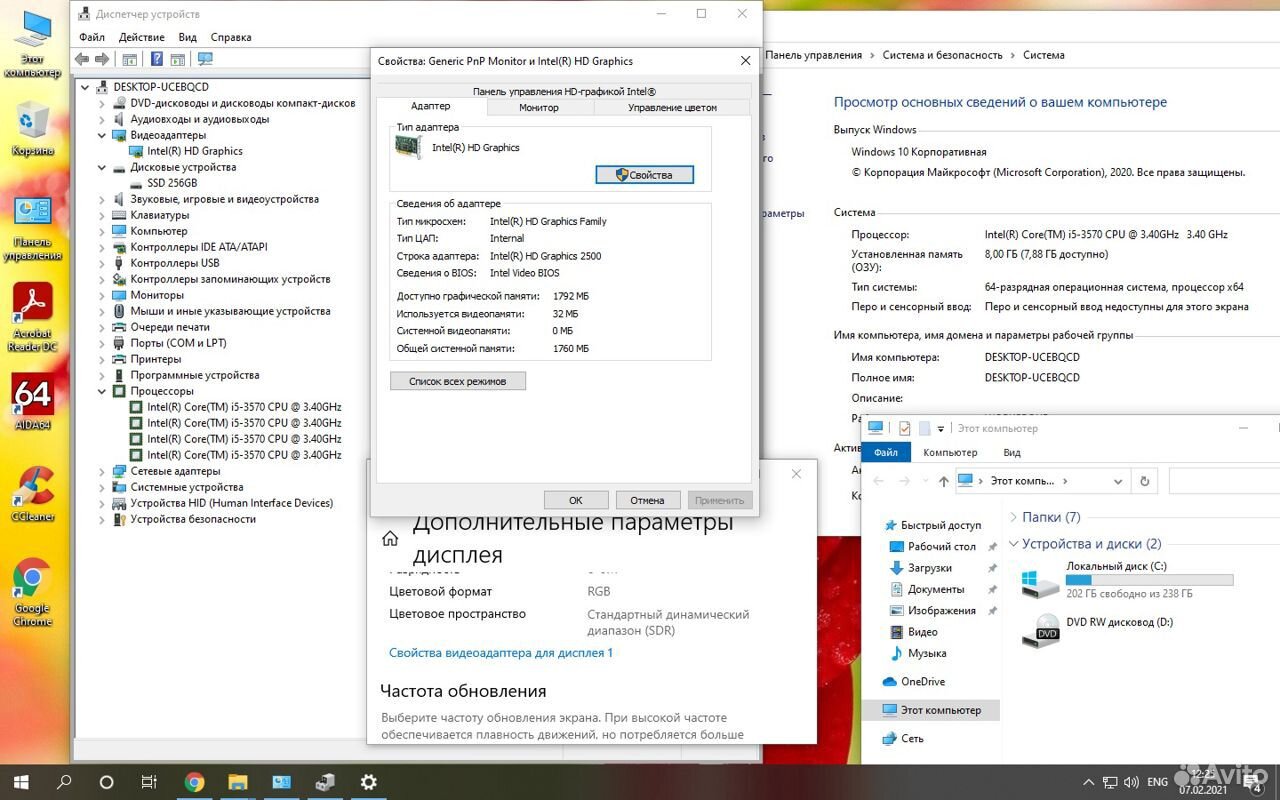Click the show/hide console tree toolbar icon
Image resolution: width=1280 pixels, height=800 pixels.
pyautogui.click(x=130, y=59)
